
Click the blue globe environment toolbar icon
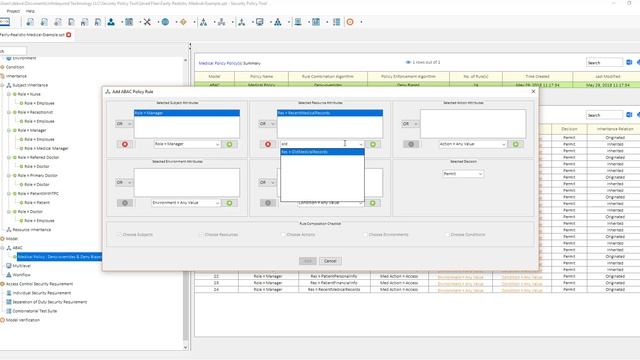click(165, 22)
